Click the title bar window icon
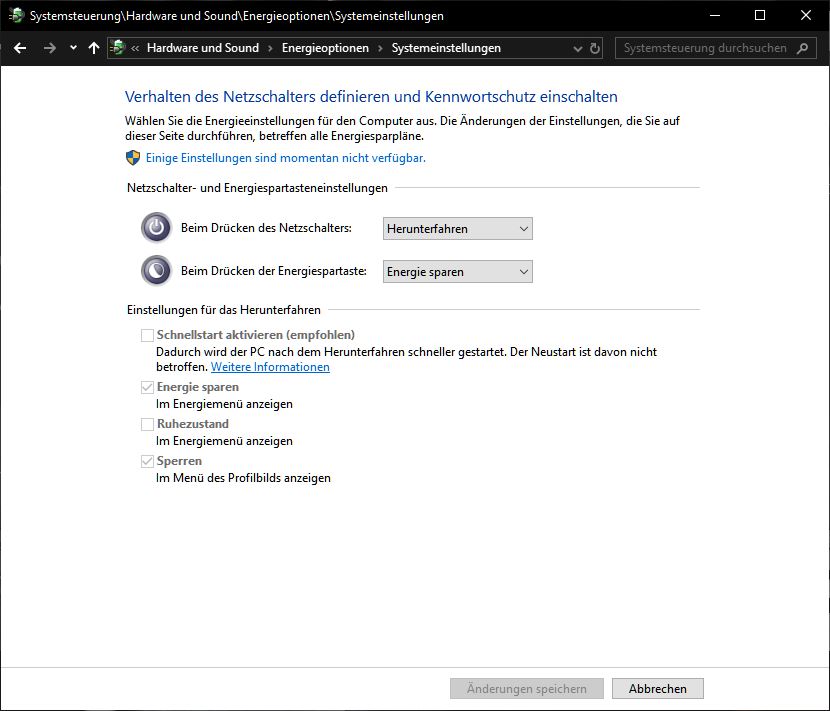The image size is (830, 711). 16,16
